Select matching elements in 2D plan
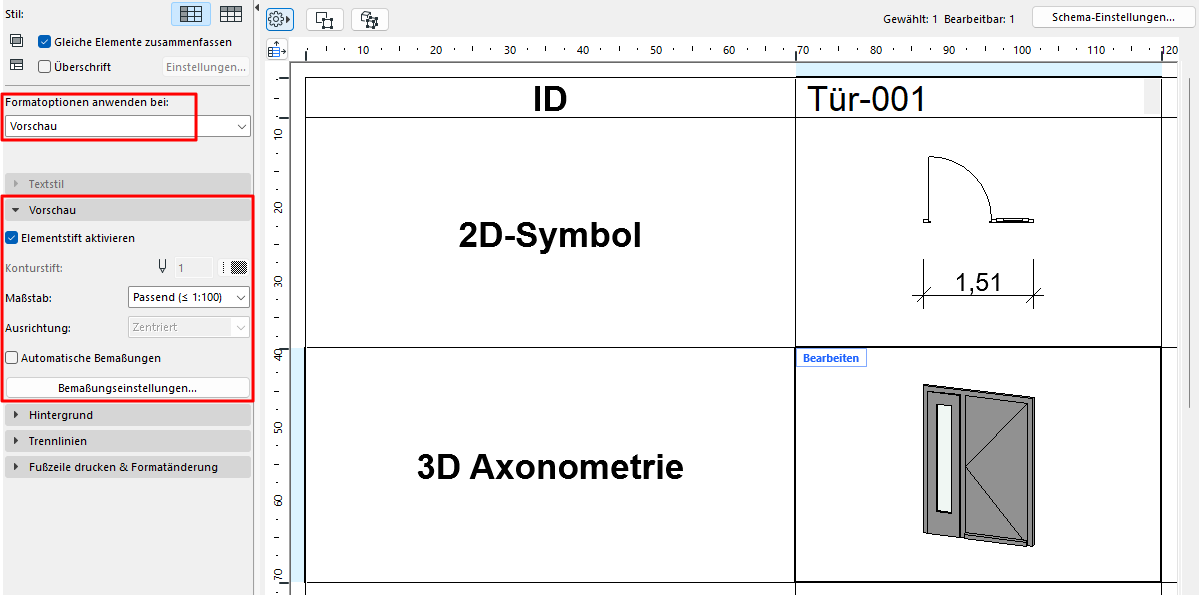 (324, 18)
